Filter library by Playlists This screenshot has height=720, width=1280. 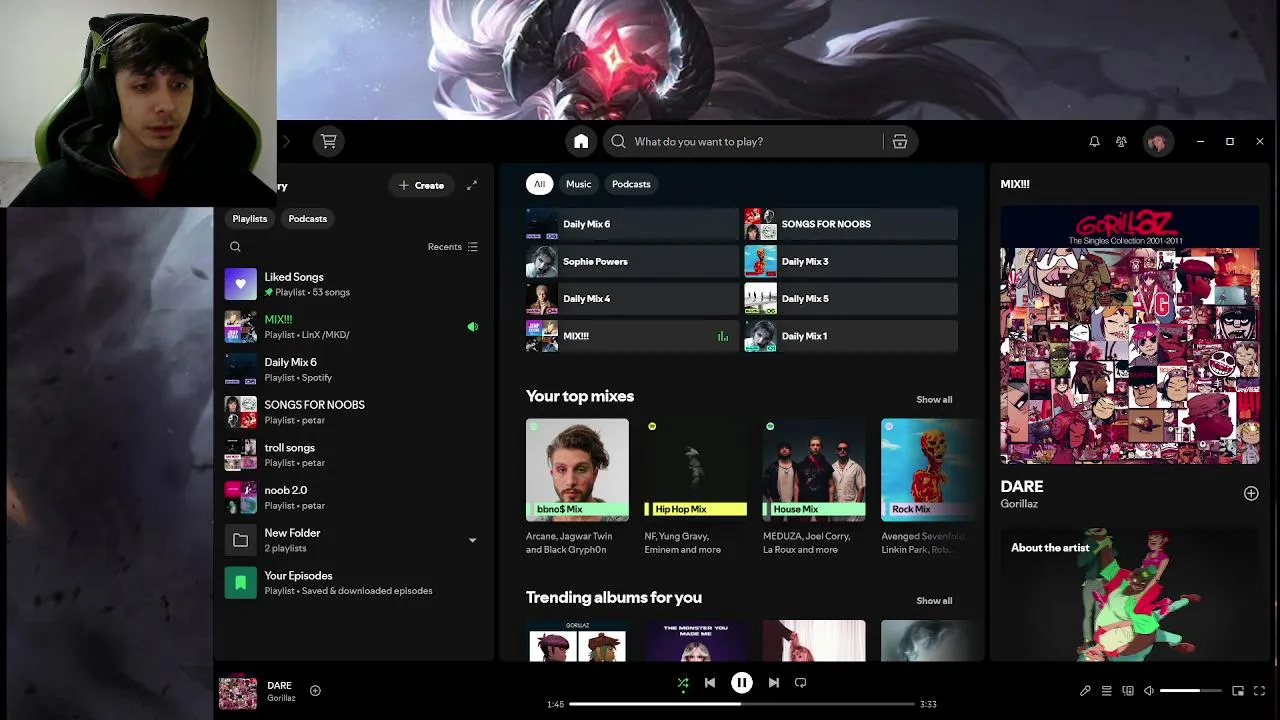click(250, 219)
